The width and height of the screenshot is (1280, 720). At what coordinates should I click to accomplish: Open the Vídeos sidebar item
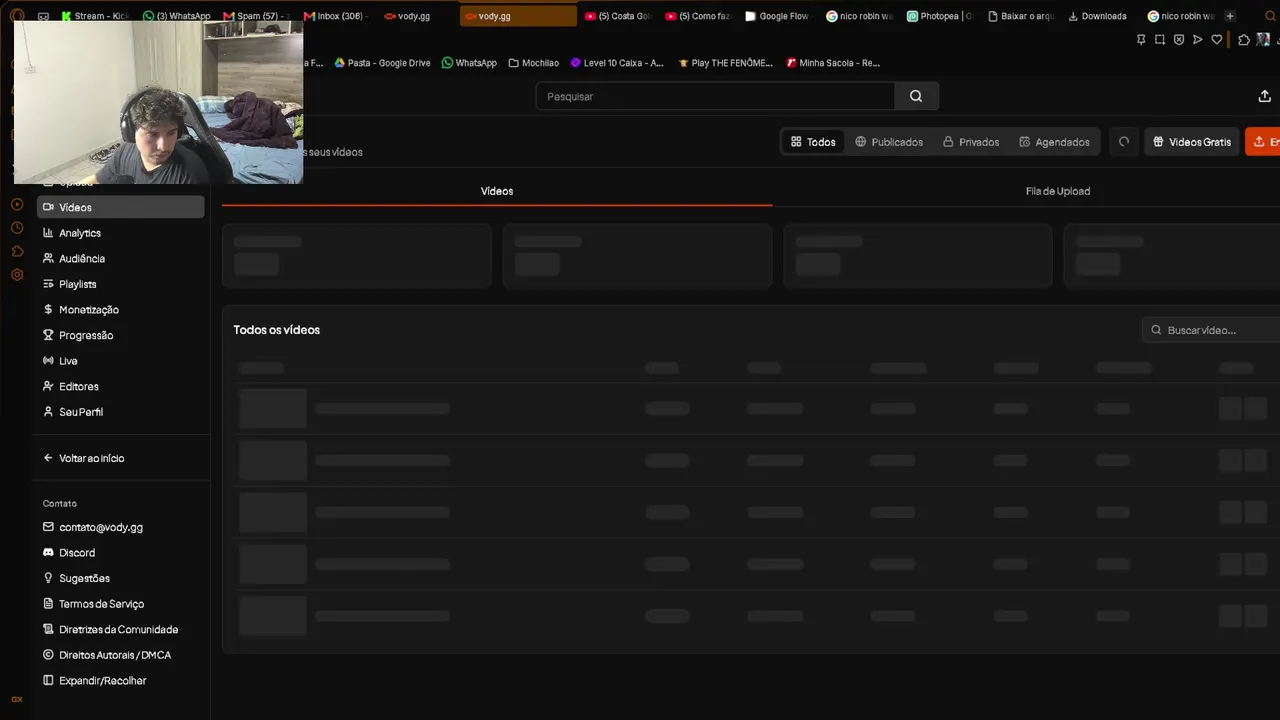(120, 207)
